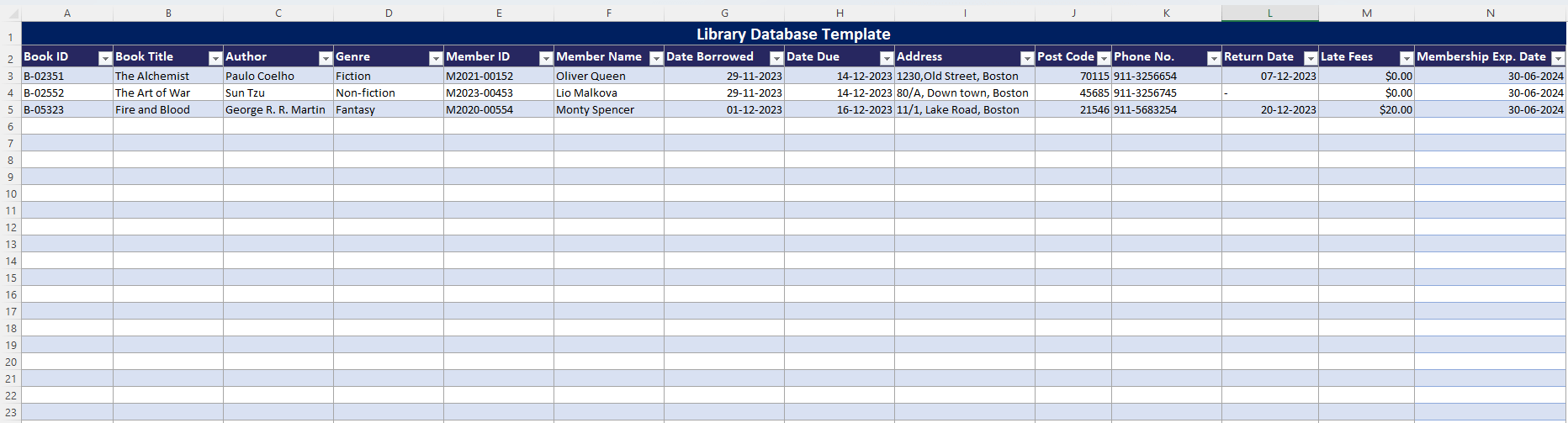The width and height of the screenshot is (1568, 423).
Task: Select column C header
Action: point(278,13)
